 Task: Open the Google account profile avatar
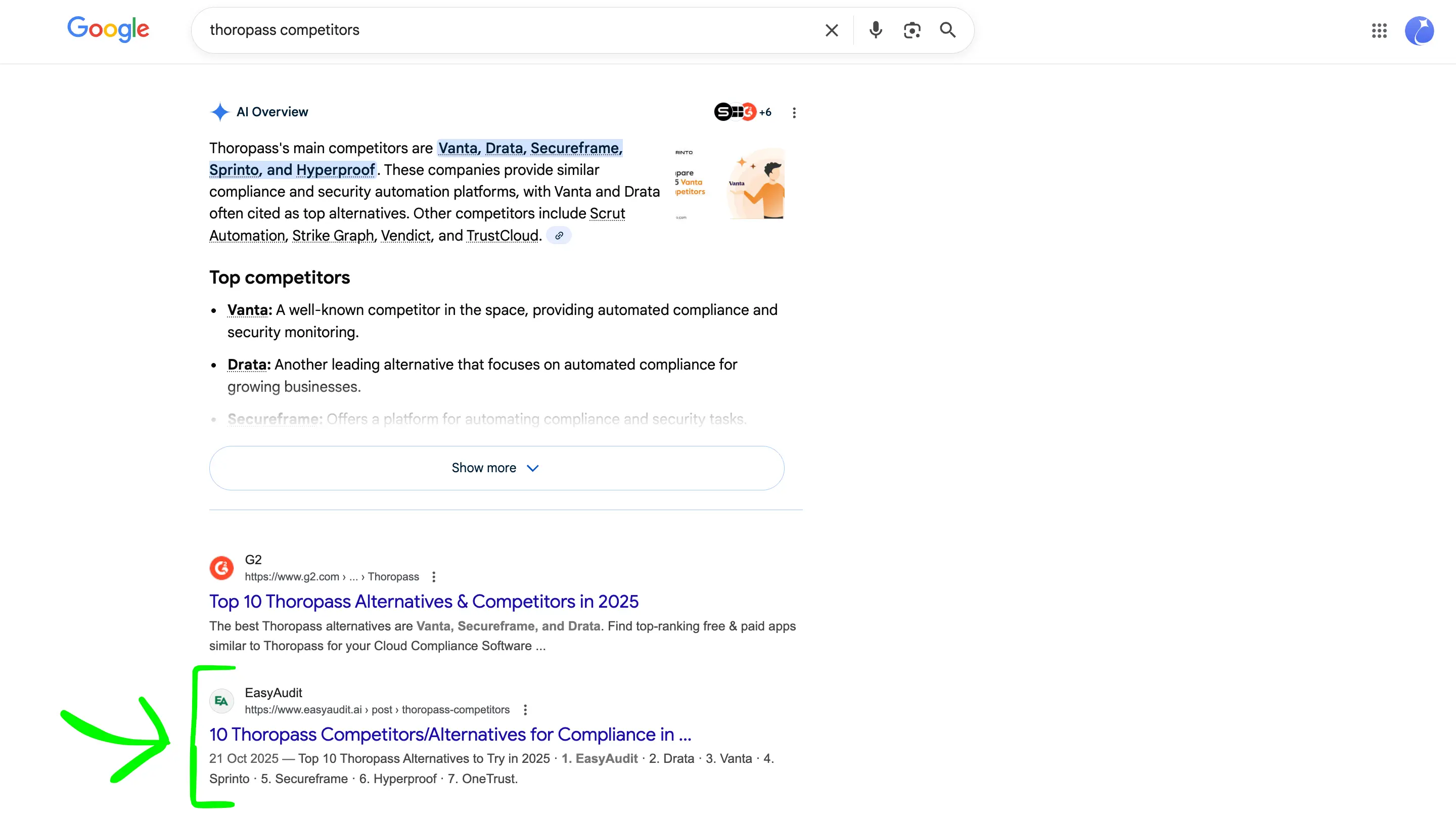(x=1419, y=30)
